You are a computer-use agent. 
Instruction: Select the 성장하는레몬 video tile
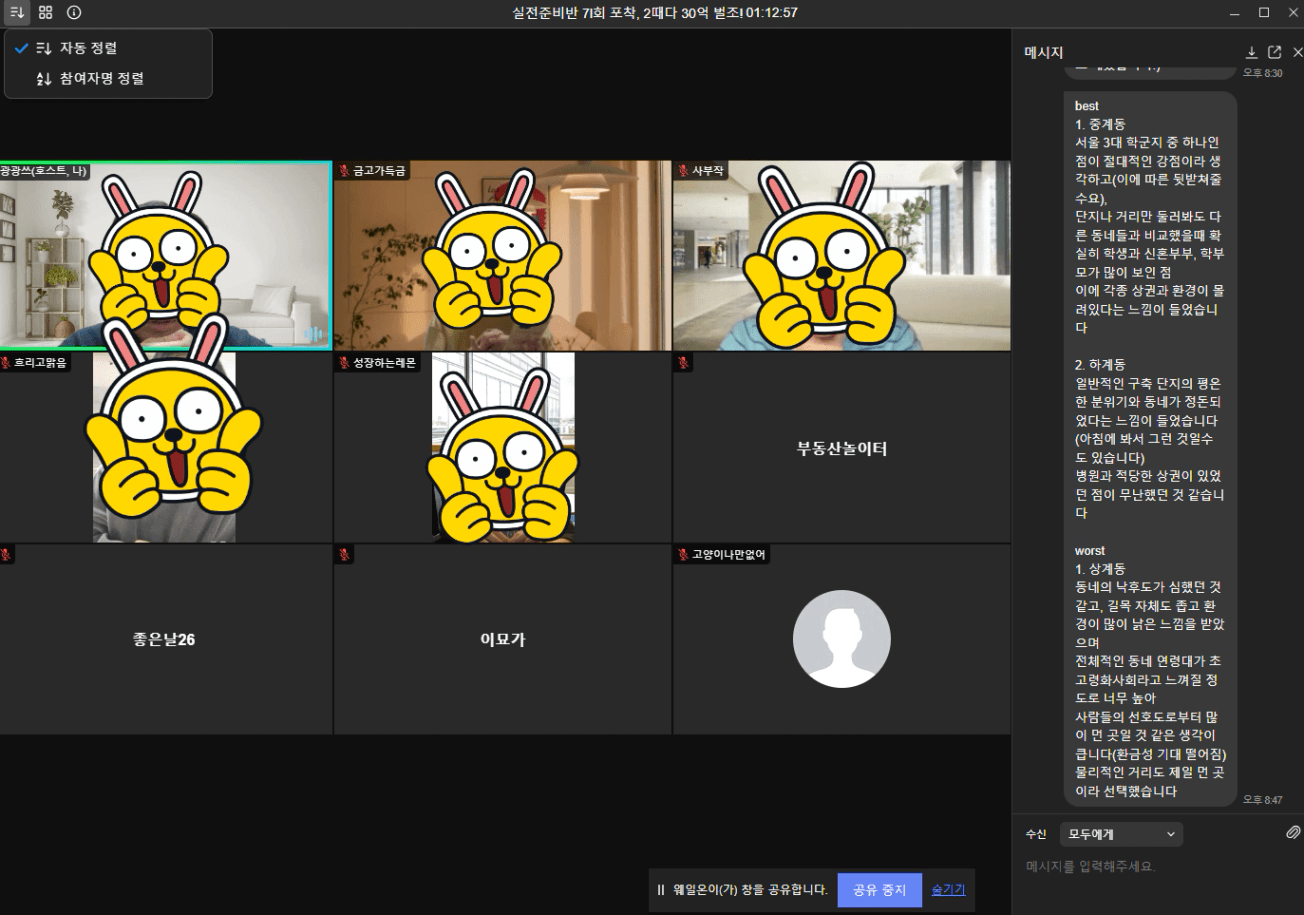point(502,450)
